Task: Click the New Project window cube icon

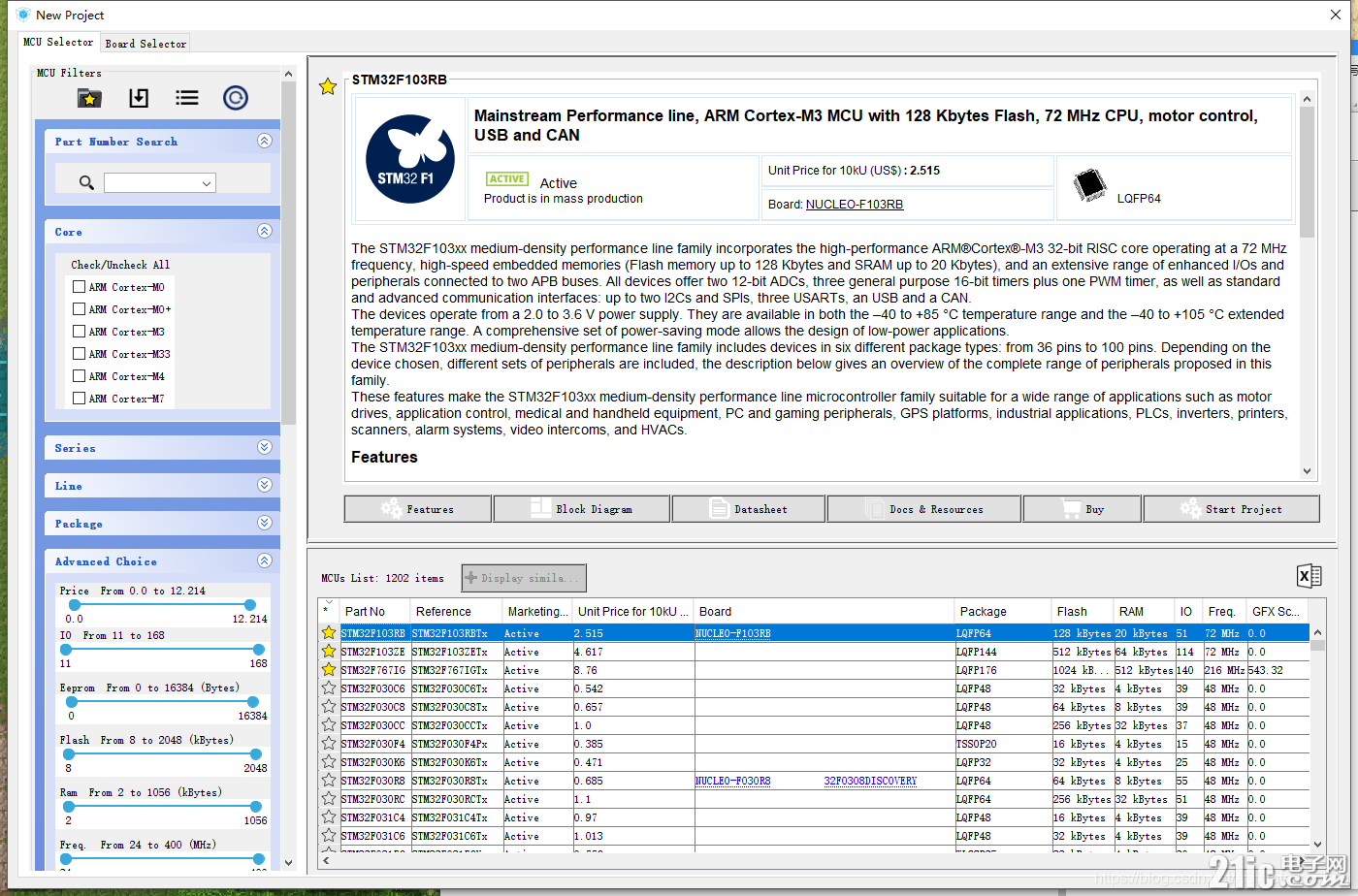Action: (23, 15)
